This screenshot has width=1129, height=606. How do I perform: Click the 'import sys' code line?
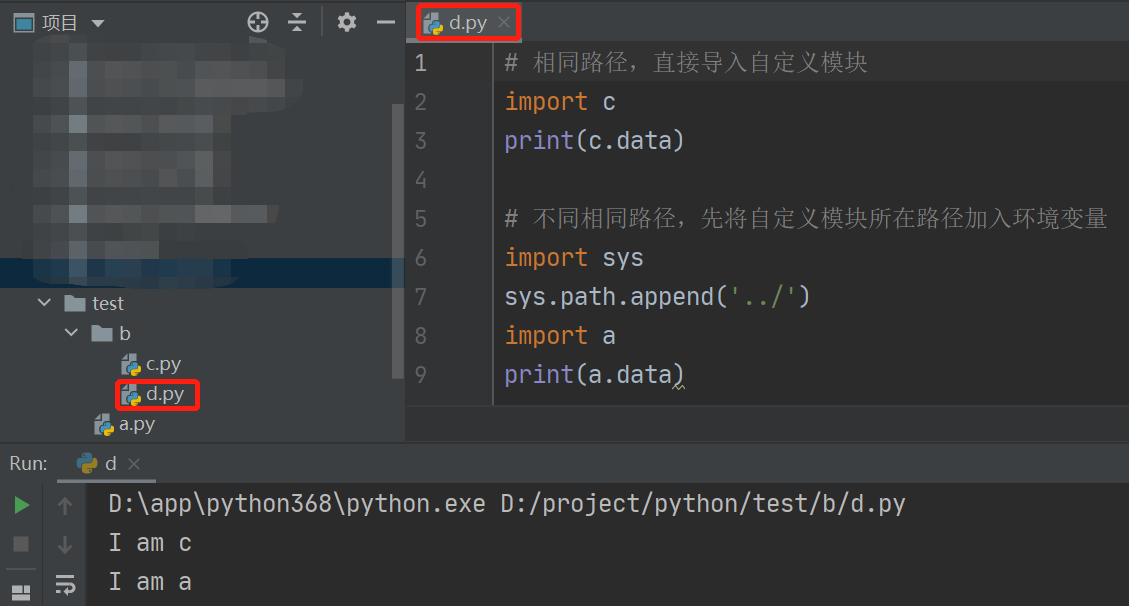pyautogui.click(x=574, y=258)
